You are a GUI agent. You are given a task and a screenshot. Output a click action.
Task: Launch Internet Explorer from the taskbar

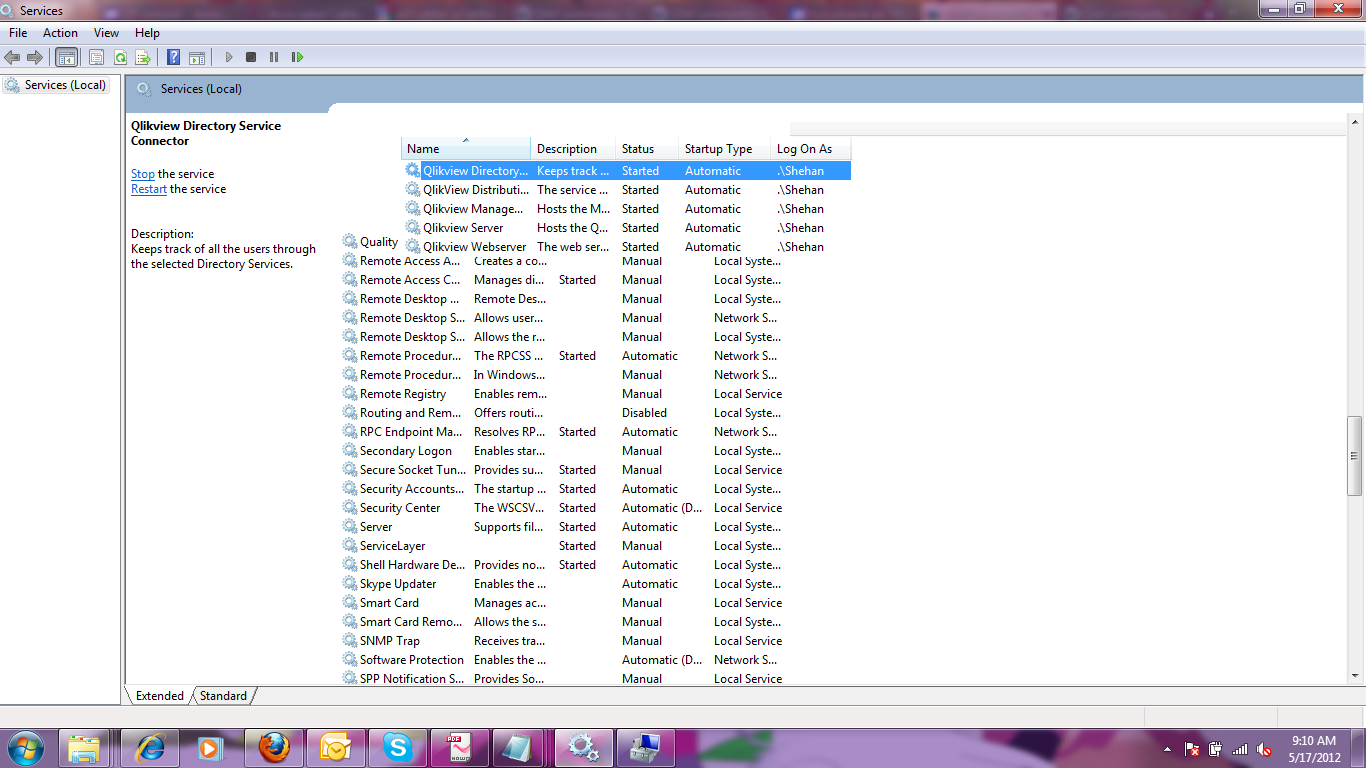click(150, 748)
